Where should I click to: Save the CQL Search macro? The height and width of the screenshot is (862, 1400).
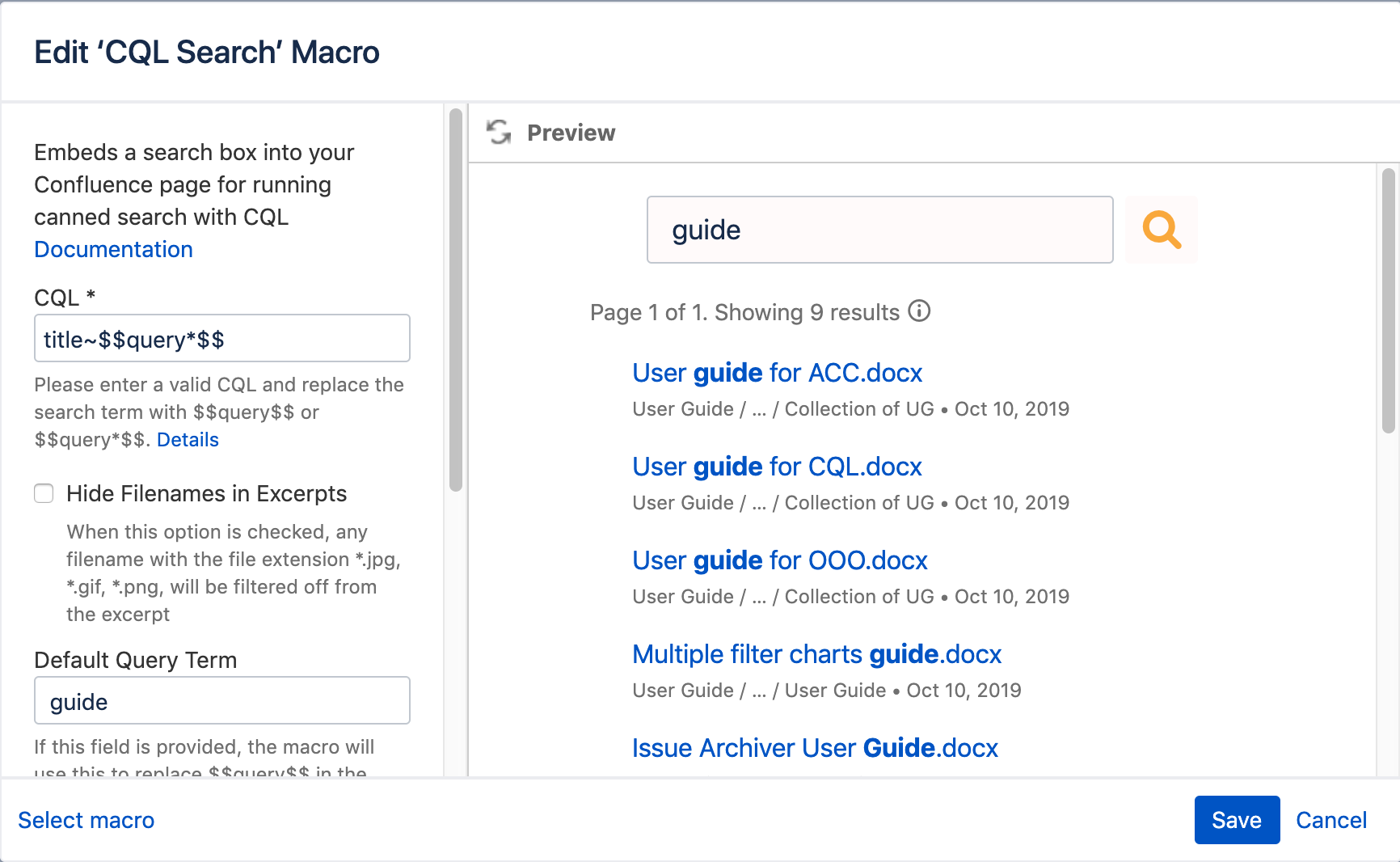click(1237, 820)
